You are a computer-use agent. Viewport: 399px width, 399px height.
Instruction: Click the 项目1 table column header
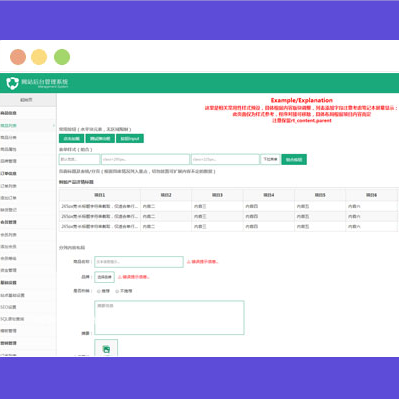coord(100,195)
